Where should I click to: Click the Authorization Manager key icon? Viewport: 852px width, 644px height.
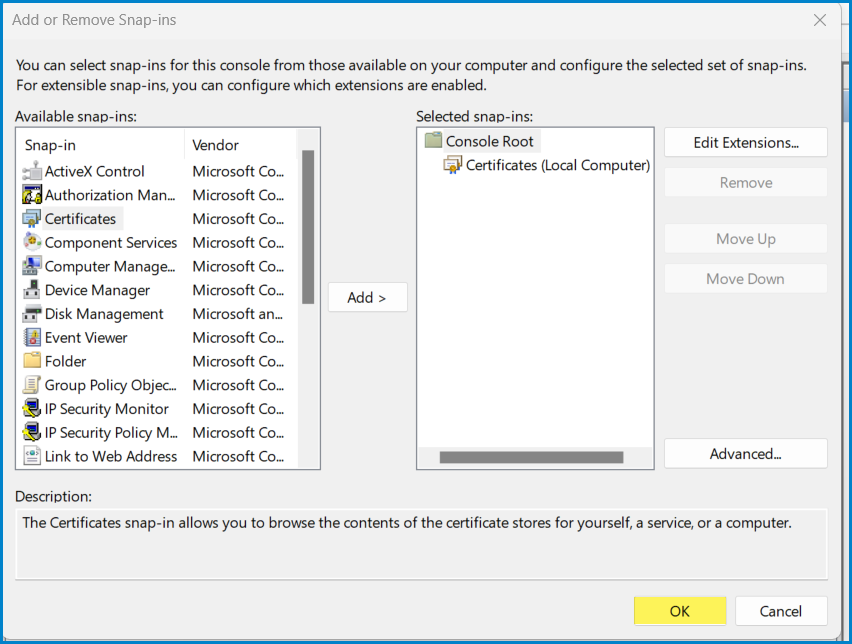tap(32, 194)
